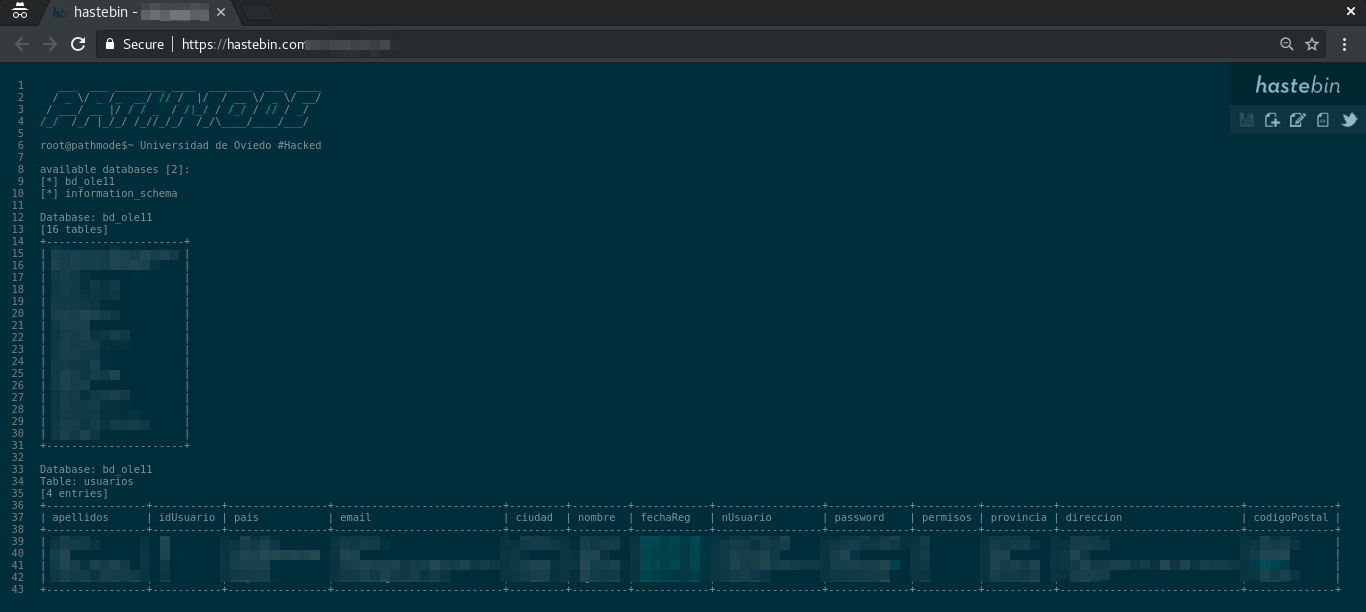The width and height of the screenshot is (1366, 612).
Task: Click the Twitter bird icon
Action: pyautogui.click(x=1349, y=120)
